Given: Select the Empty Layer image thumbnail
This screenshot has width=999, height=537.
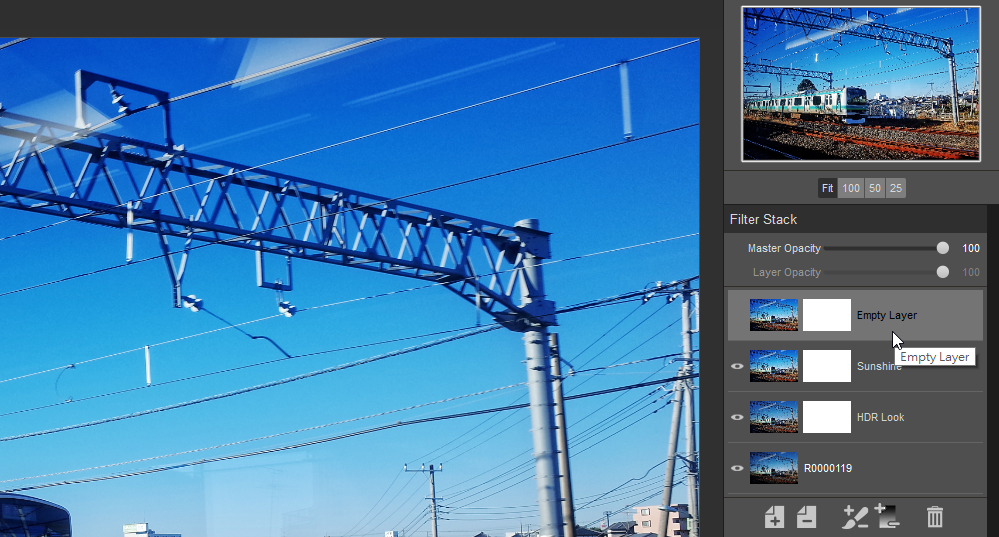Looking at the screenshot, I should [x=773, y=315].
